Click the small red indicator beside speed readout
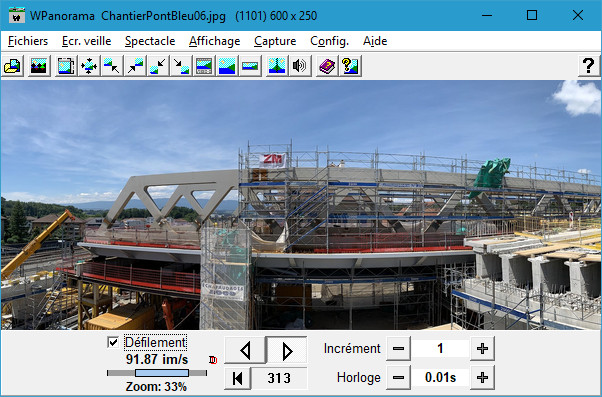This screenshot has height=397, width=602. (x=213, y=360)
